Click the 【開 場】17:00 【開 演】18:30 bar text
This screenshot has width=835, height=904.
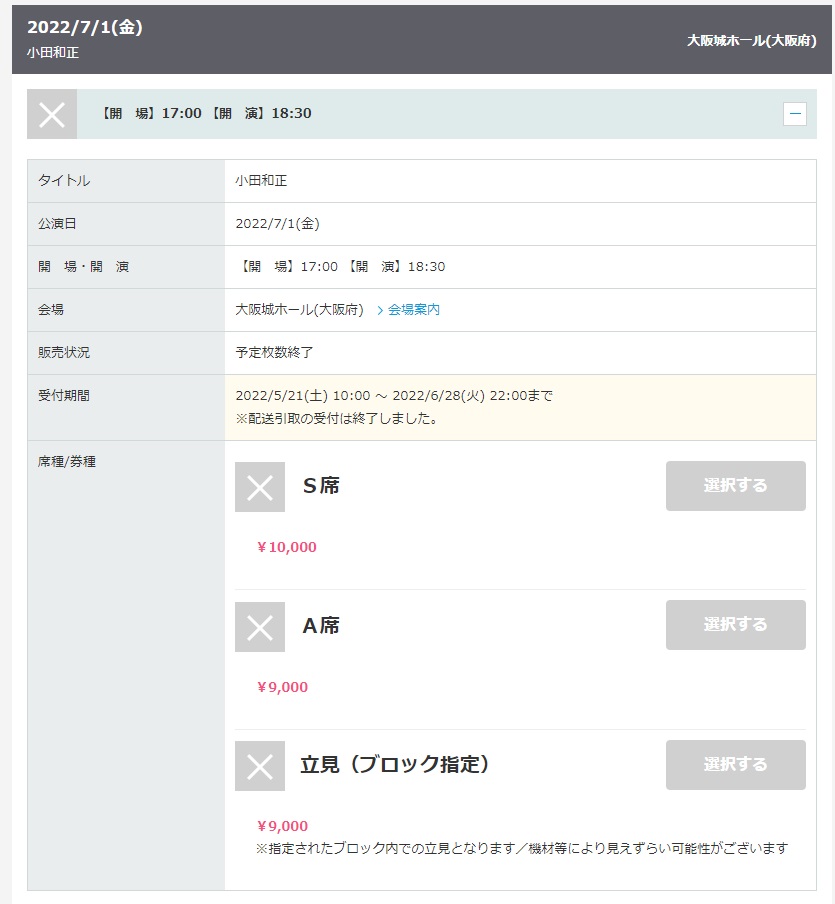click(206, 113)
